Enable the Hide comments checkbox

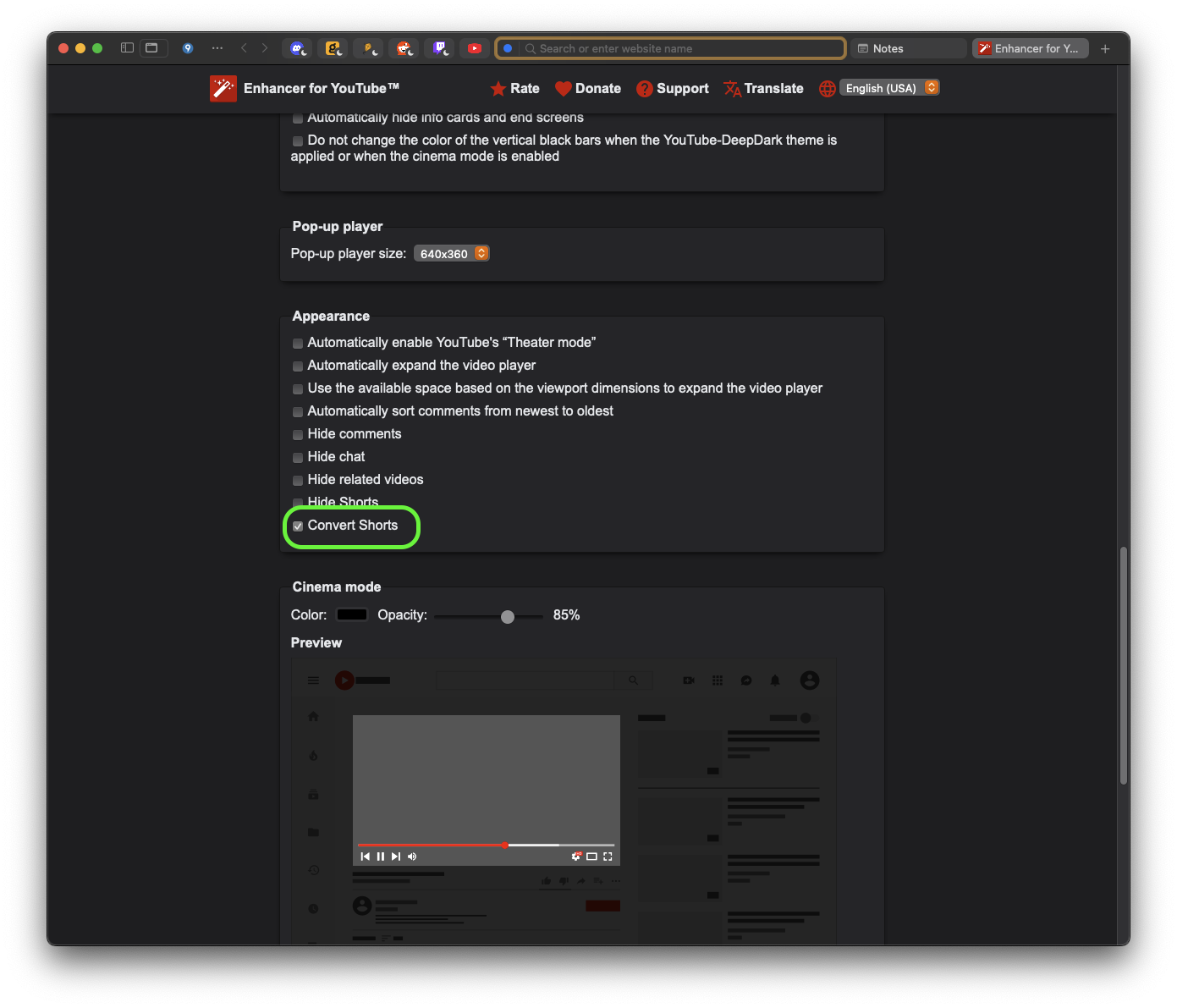[x=298, y=435]
